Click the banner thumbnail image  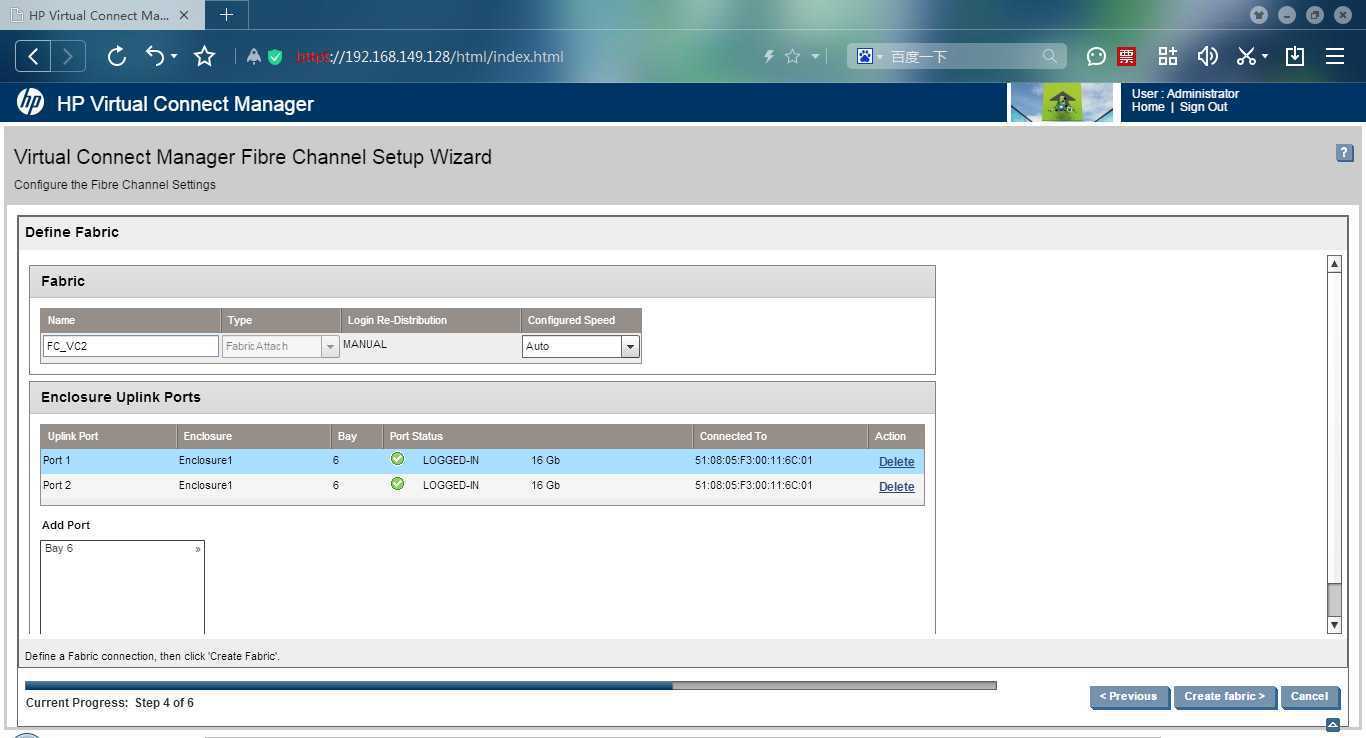tap(1062, 103)
